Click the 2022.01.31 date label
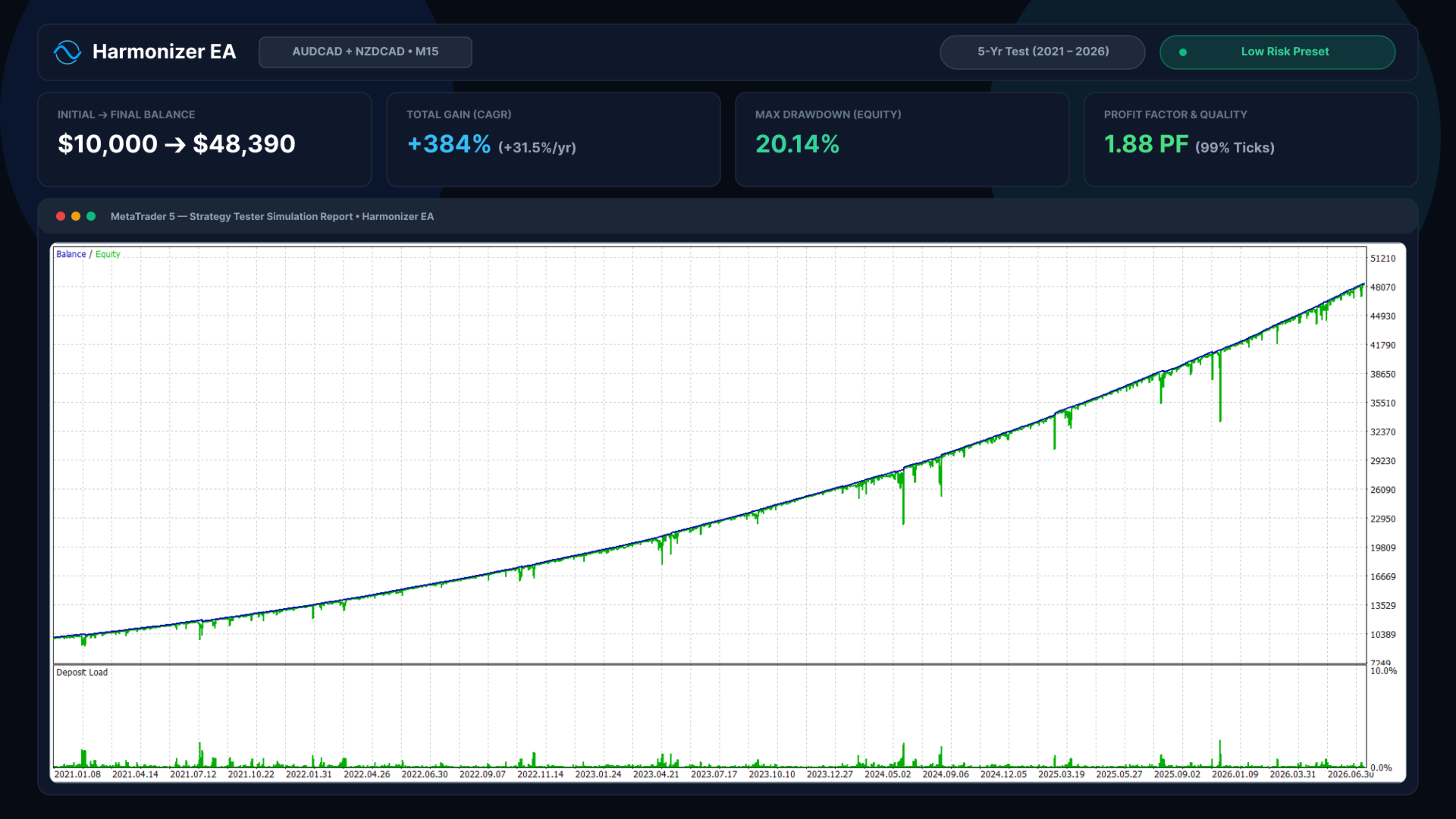The width and height of the screenshot is (1456, 819). click(309, 774)
